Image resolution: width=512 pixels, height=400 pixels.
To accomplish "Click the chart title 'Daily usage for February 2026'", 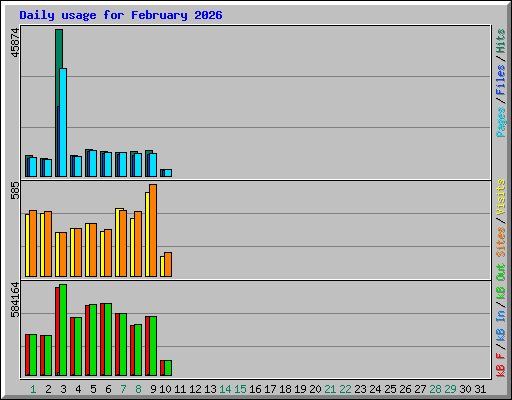I will 121,15.
